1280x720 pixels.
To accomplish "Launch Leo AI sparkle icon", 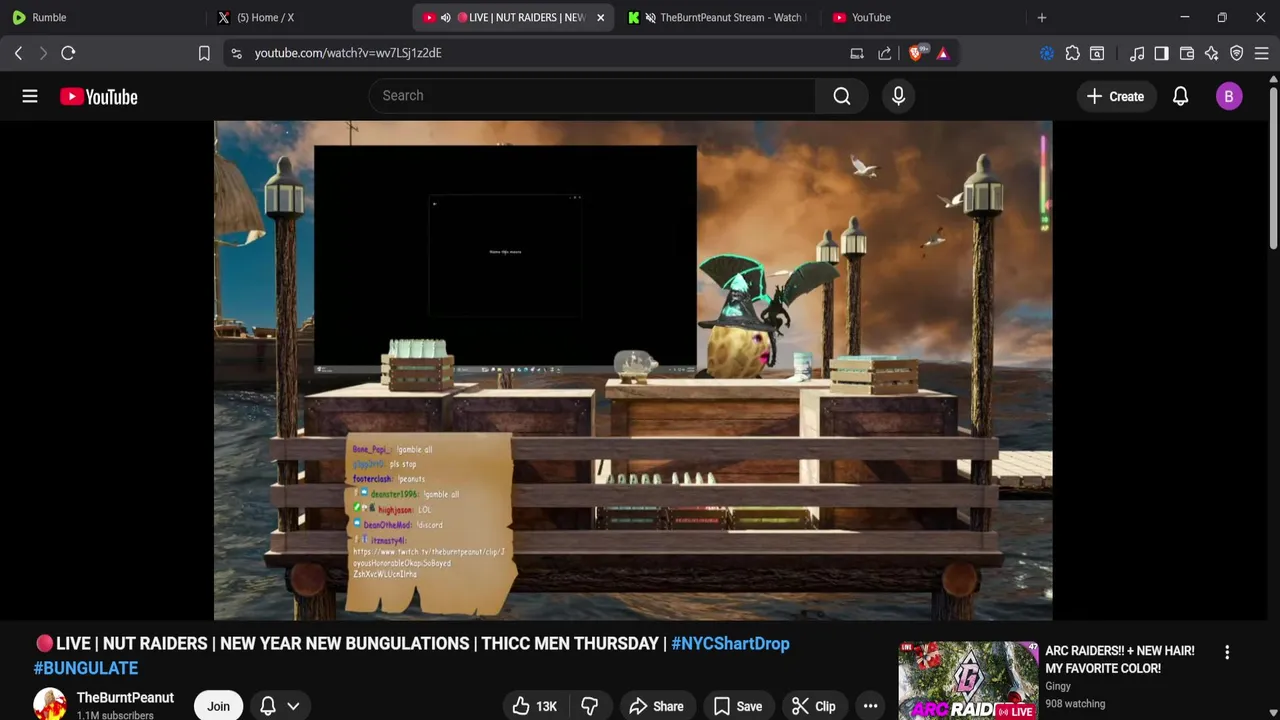I will (x=1211, y=53).
